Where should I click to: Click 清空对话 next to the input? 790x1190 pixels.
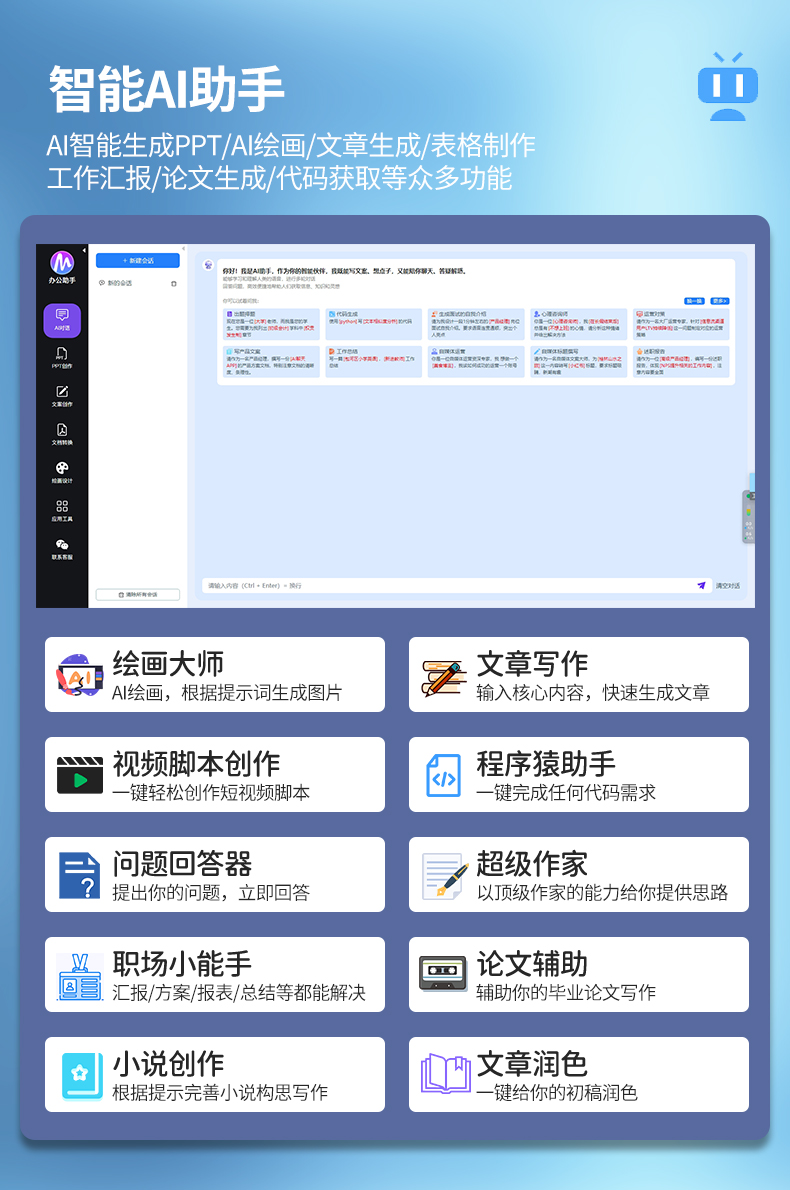point(727,585)
